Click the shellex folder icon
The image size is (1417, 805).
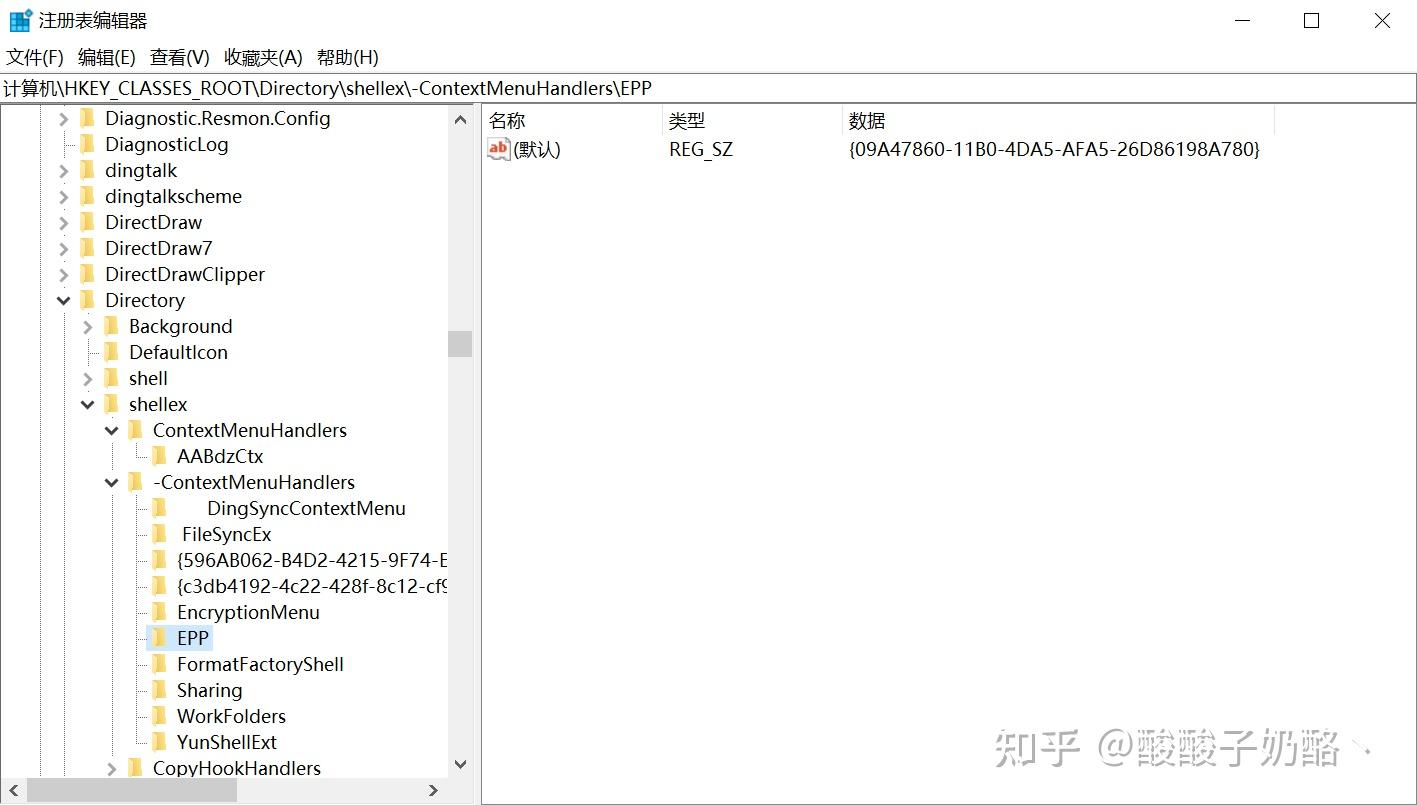(112, 404)
